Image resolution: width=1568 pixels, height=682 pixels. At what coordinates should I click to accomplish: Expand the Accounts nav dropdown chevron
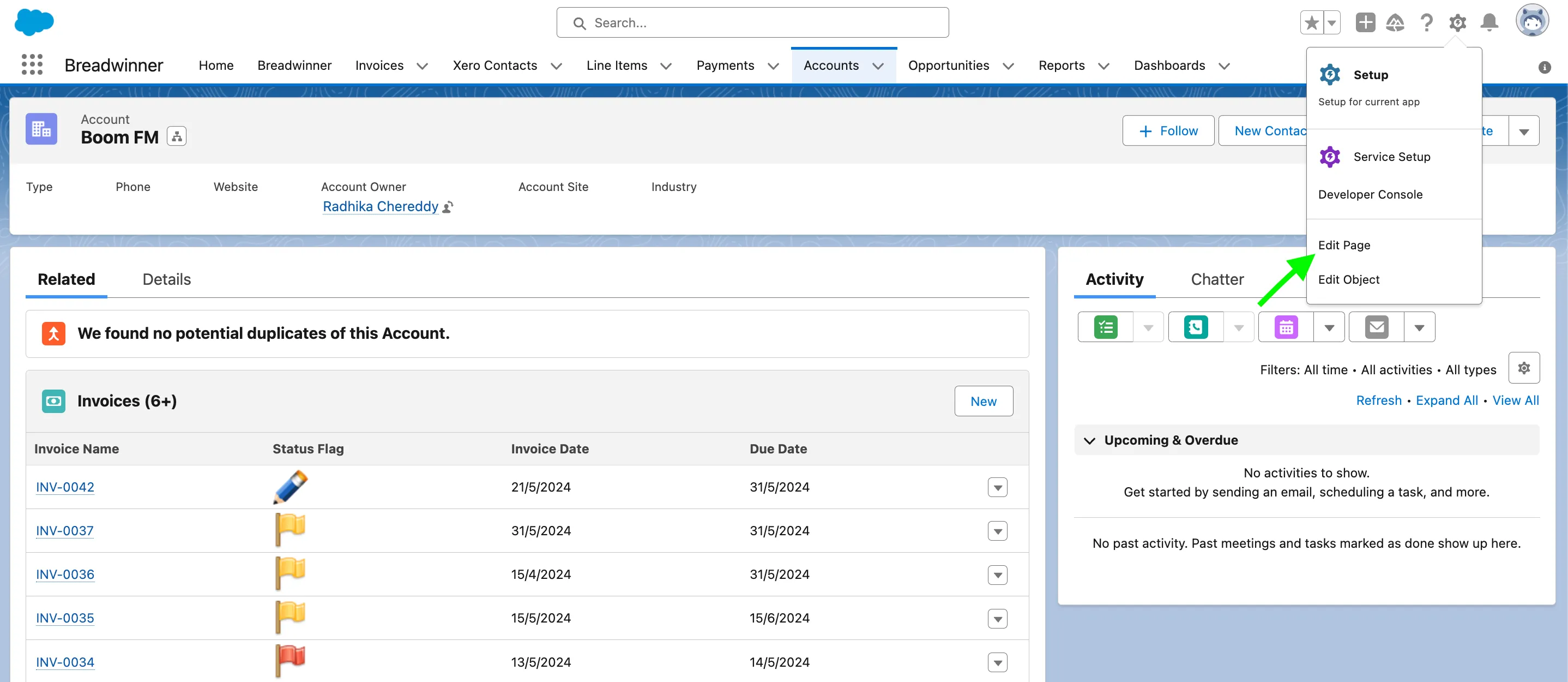(x=878, y=66)
